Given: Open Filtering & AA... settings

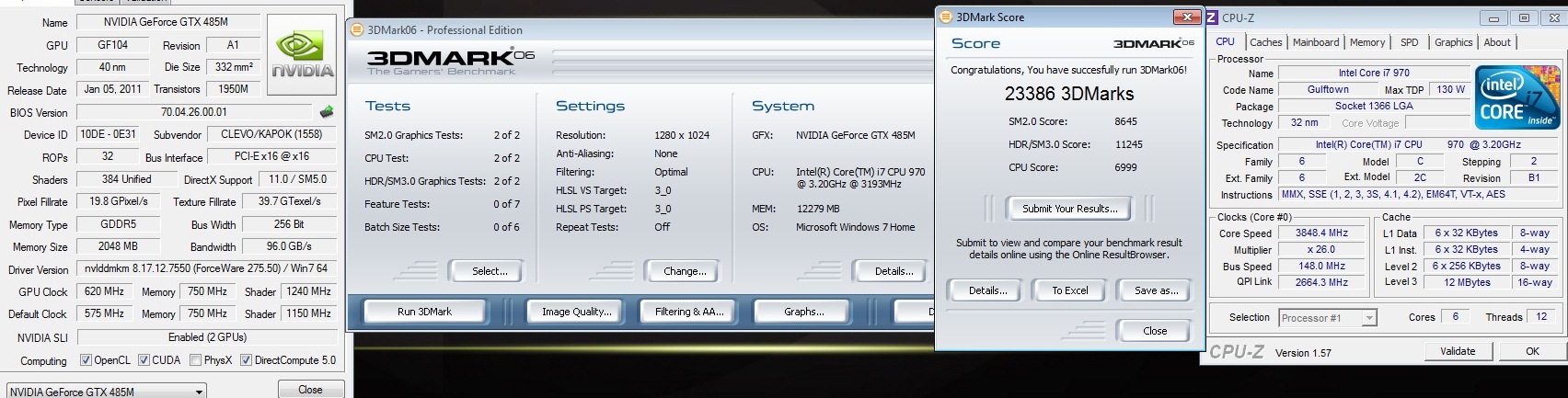Looking at the screenshot, I should [x=689, y=312].
